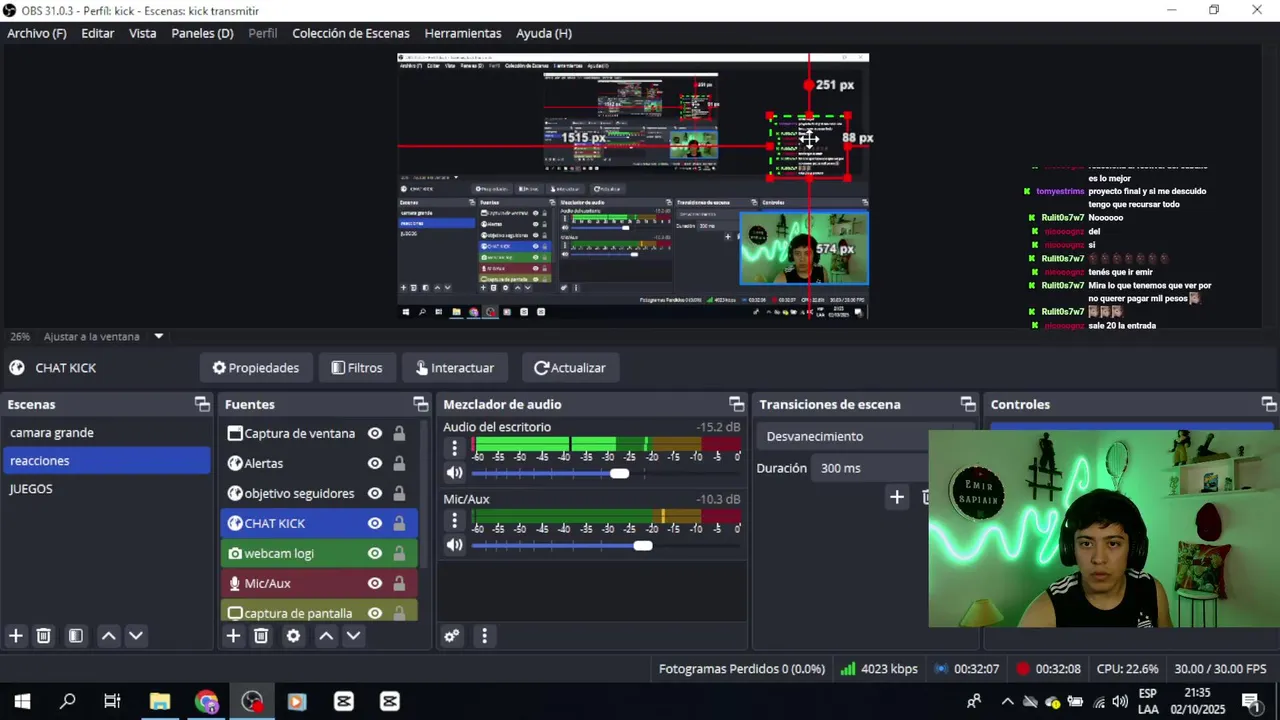
Task: Move scene down arrow in Escenas
Action: pos(136,636)
